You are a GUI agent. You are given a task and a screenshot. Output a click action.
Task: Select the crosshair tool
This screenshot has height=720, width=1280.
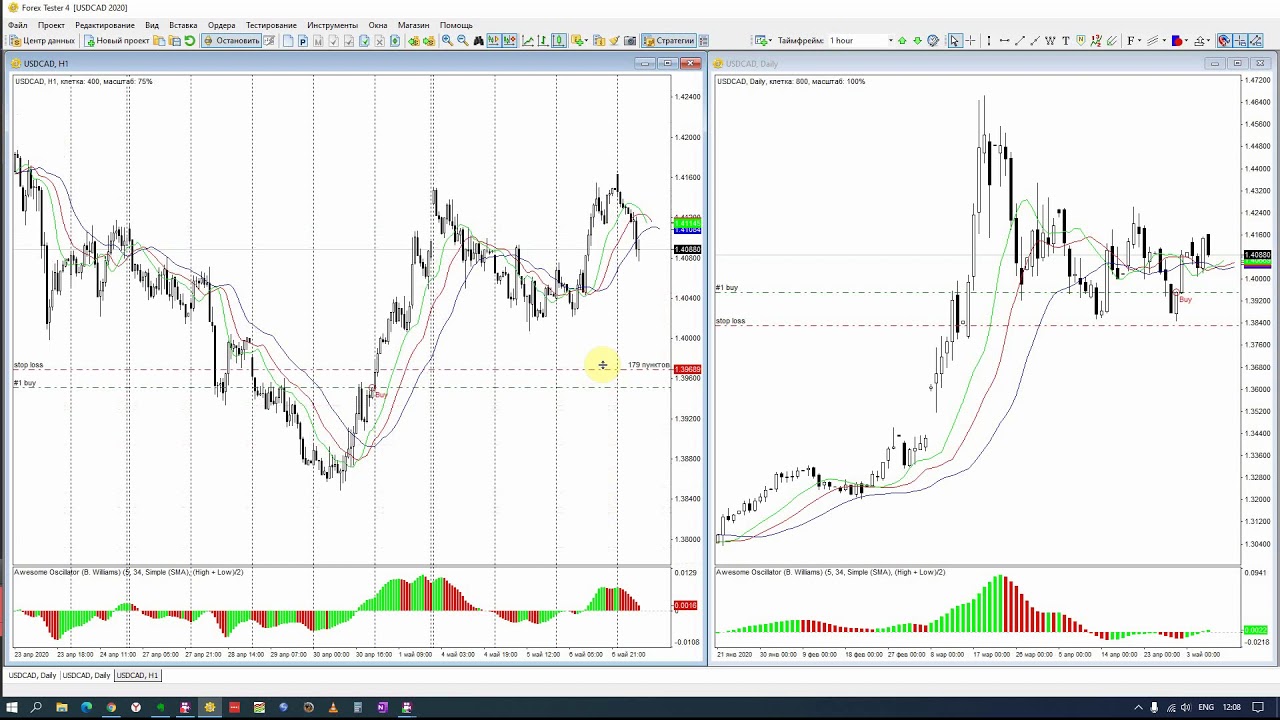point(970,41)
